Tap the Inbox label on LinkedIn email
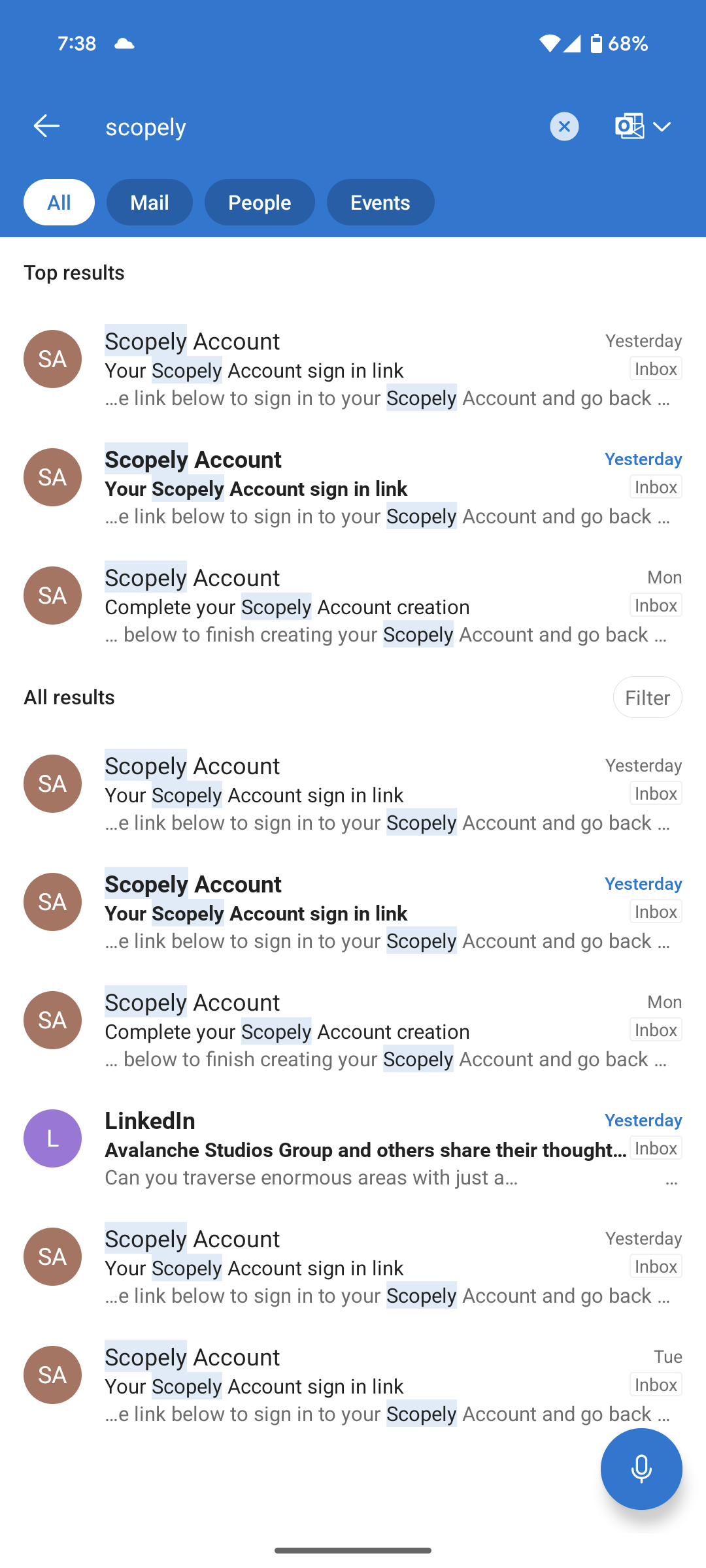 point(656,1148)
